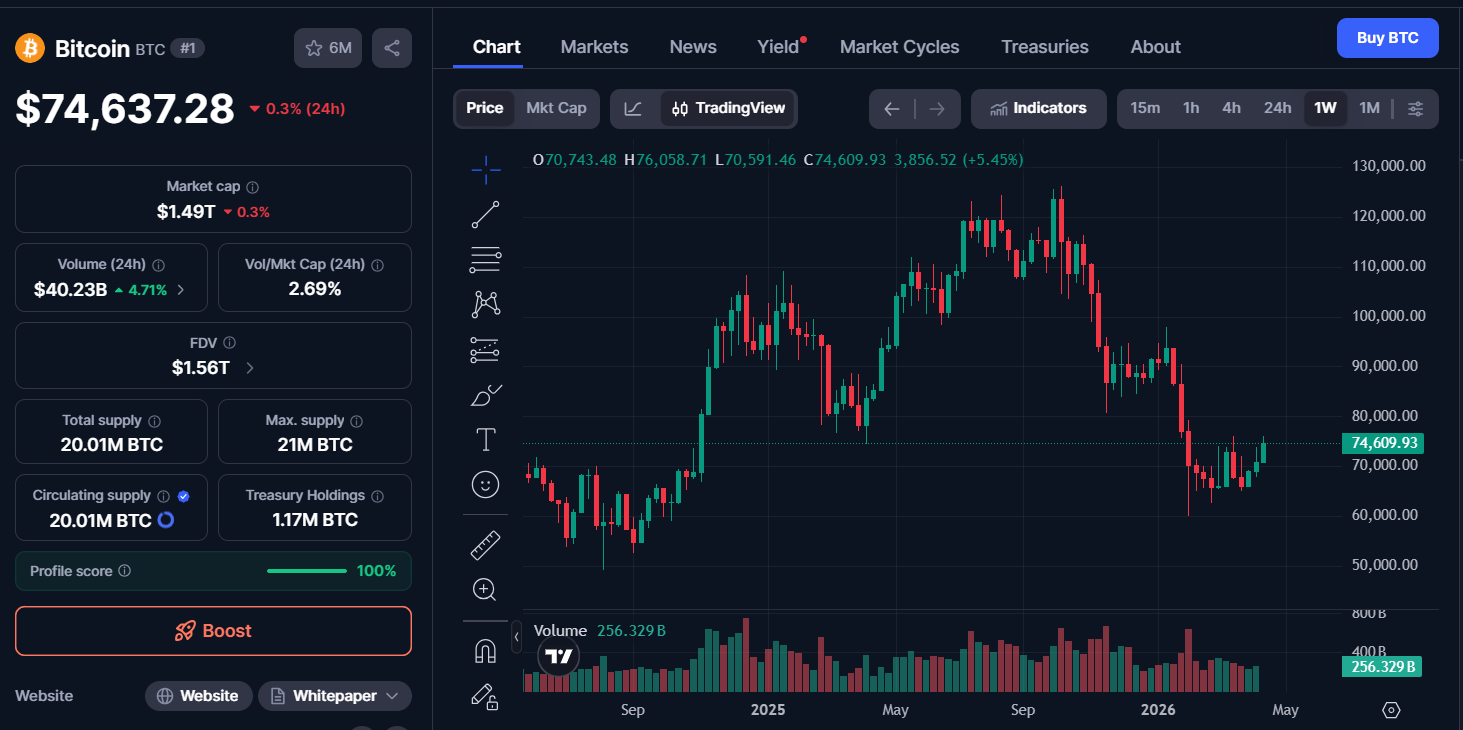Open the forecasting and measurement tool
Screen dimensions: 1463x730
click(486, 349)
